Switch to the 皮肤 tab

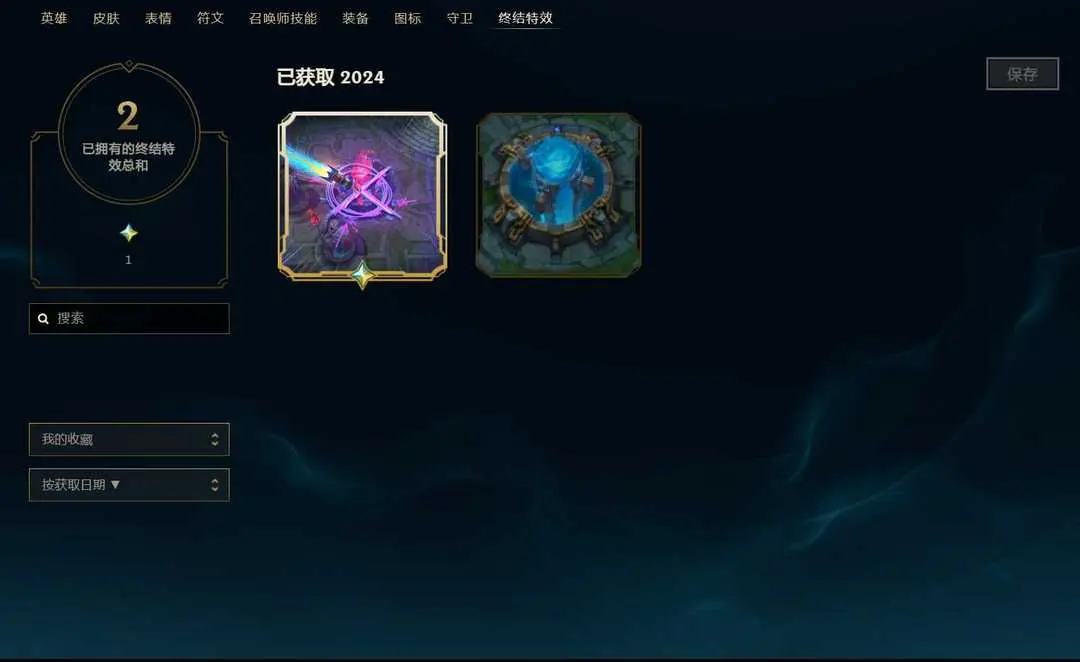pyautogui.click(x=106, y=18)
